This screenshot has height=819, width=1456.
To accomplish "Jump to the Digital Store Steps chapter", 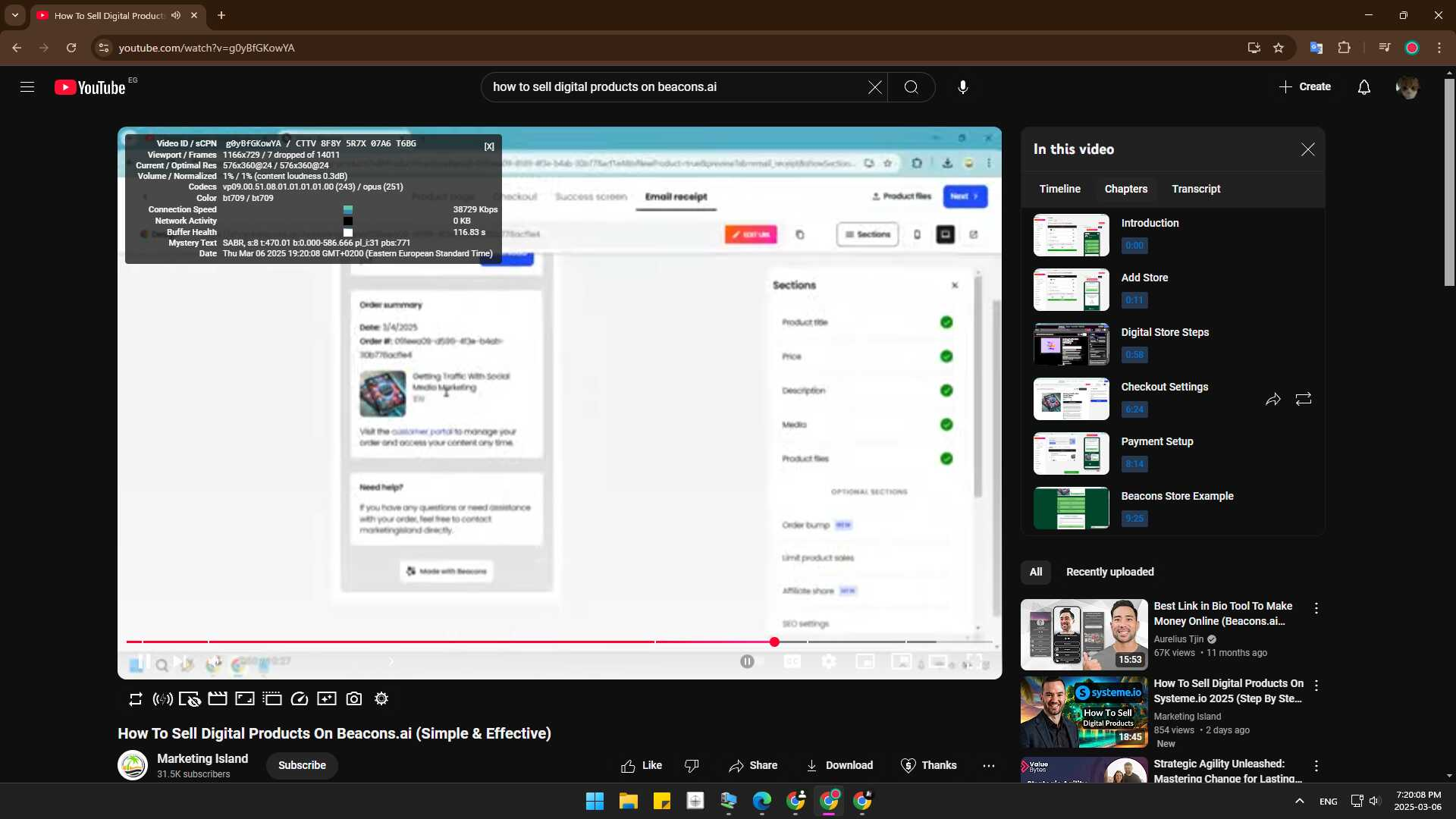I will pyautogui.click(x=1172, y=344).
